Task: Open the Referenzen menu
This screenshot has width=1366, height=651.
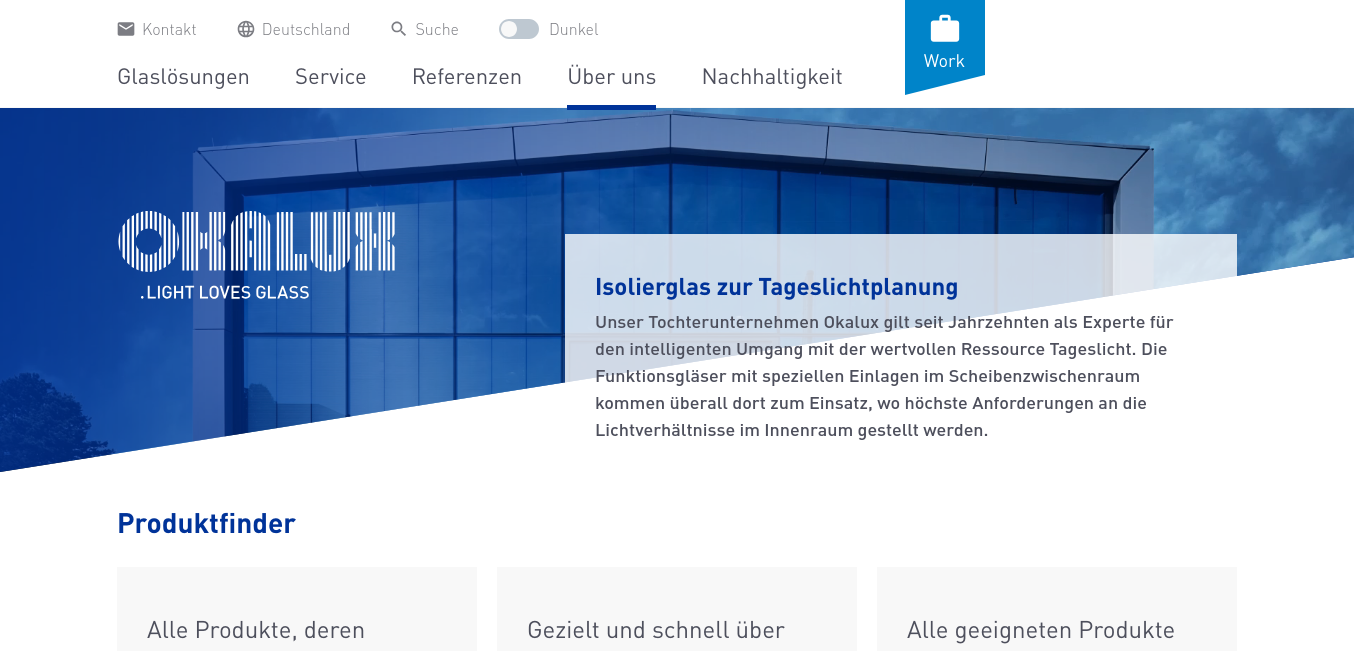Action: coord(467,77)
